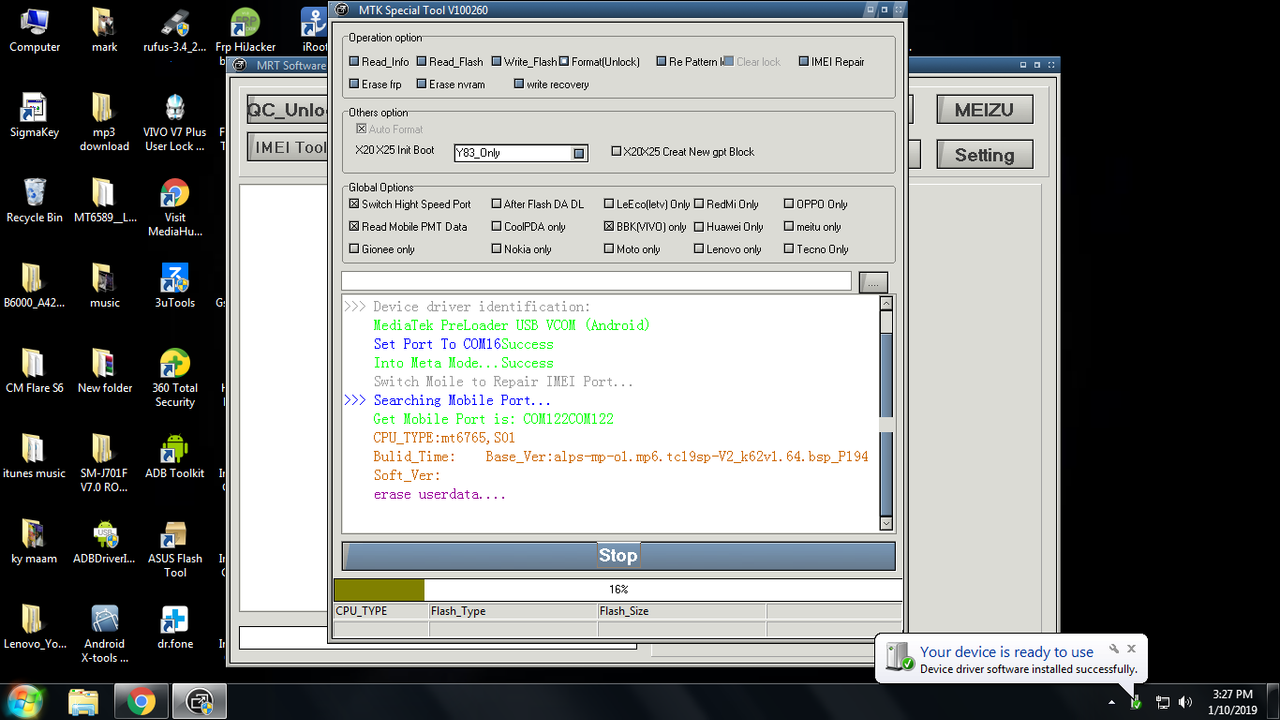Open itunes music folder

coord(34,457)
